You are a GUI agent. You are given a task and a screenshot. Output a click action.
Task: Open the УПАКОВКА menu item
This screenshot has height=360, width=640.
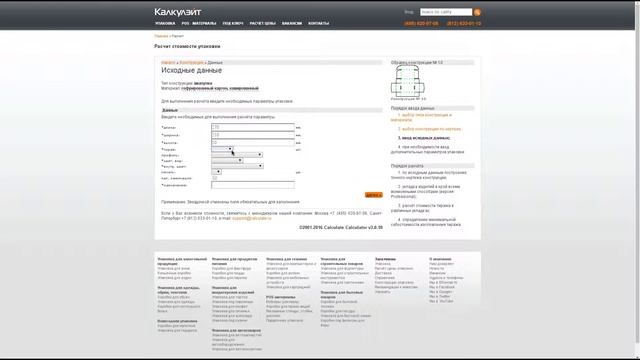[x=165, y=23]
